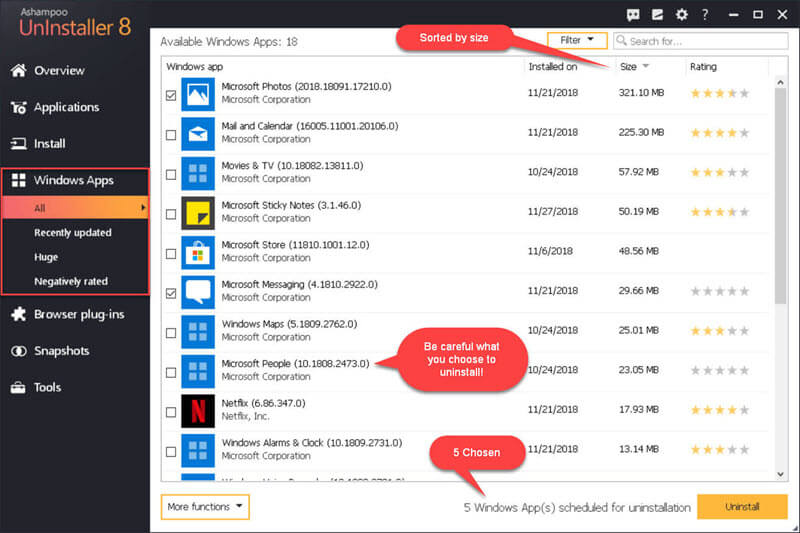Click the Movies & TV app icon
The image size is (800, 533).
pyautogui.click(x=198, y=173)
